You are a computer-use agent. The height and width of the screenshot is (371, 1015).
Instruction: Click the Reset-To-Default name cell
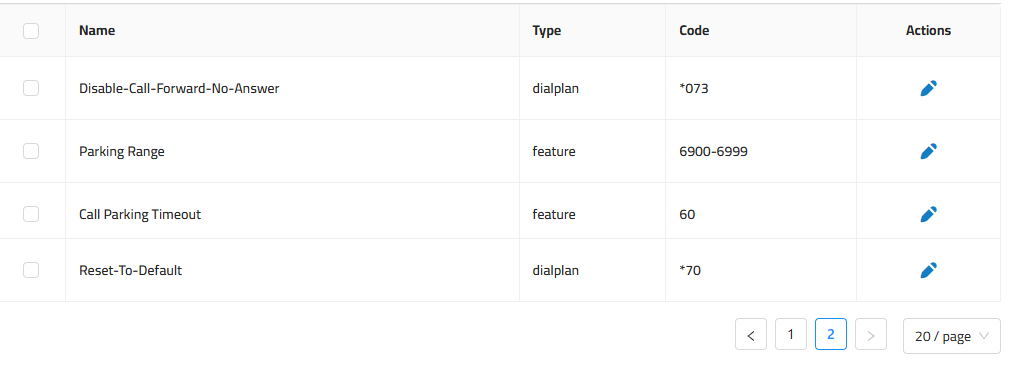[131, 270]
